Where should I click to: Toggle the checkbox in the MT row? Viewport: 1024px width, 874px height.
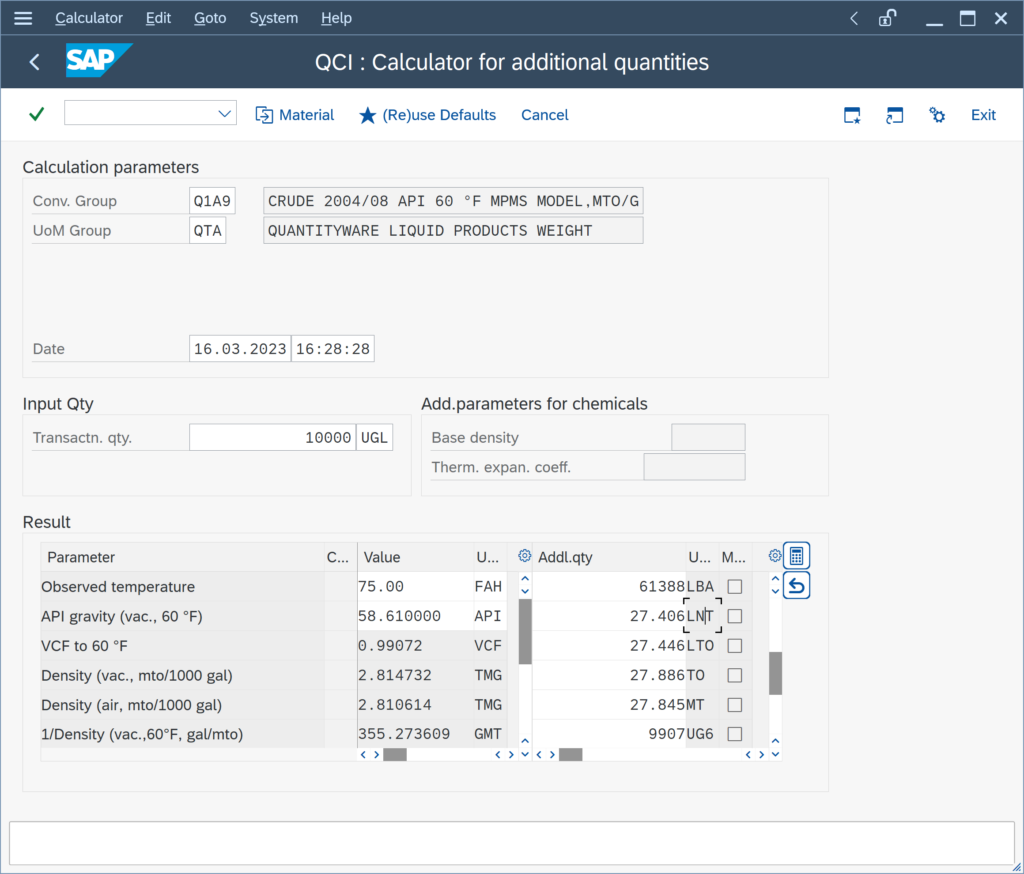(735, 705)
